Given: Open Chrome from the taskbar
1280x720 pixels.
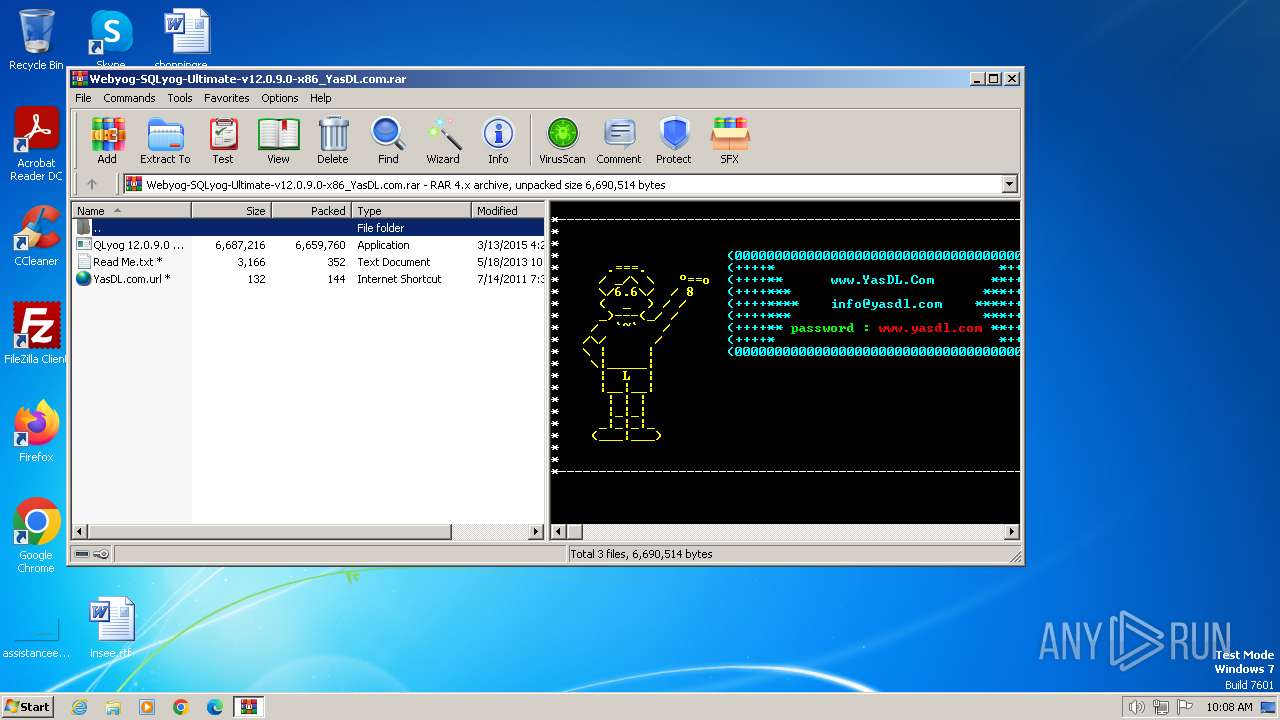Looking at the screenshot, I should tap(181, 707).
